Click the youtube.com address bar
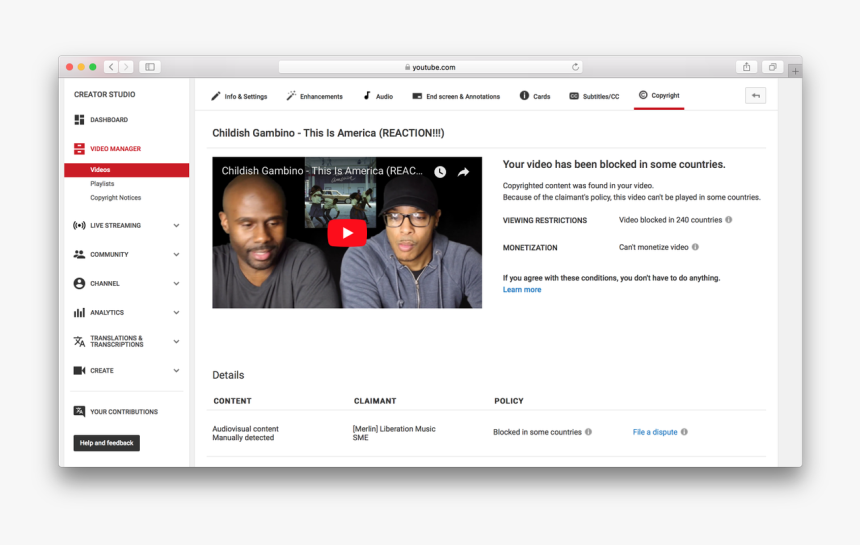 click(431, 67)
